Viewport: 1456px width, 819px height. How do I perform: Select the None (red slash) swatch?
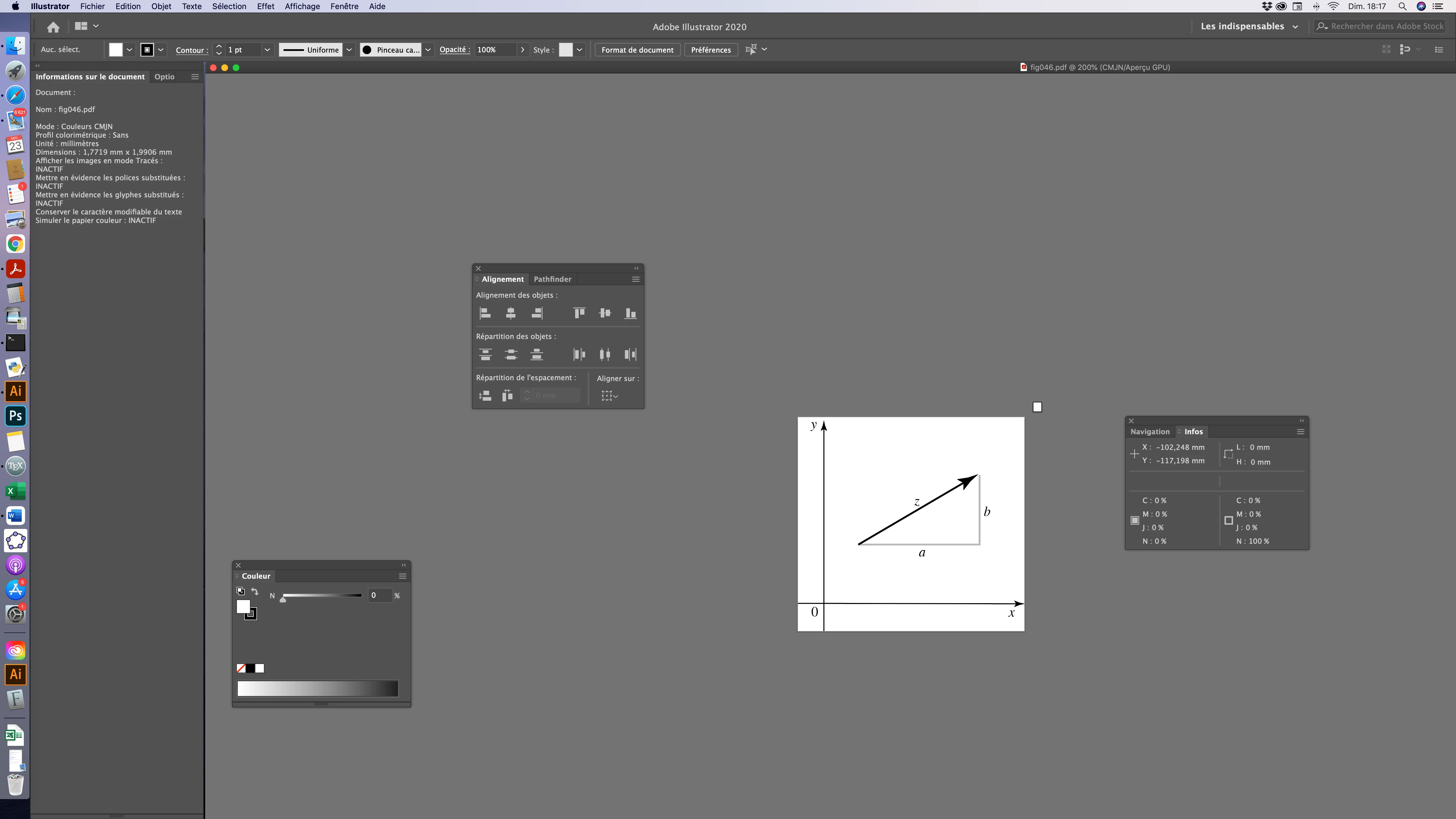[x=241, y=668]
